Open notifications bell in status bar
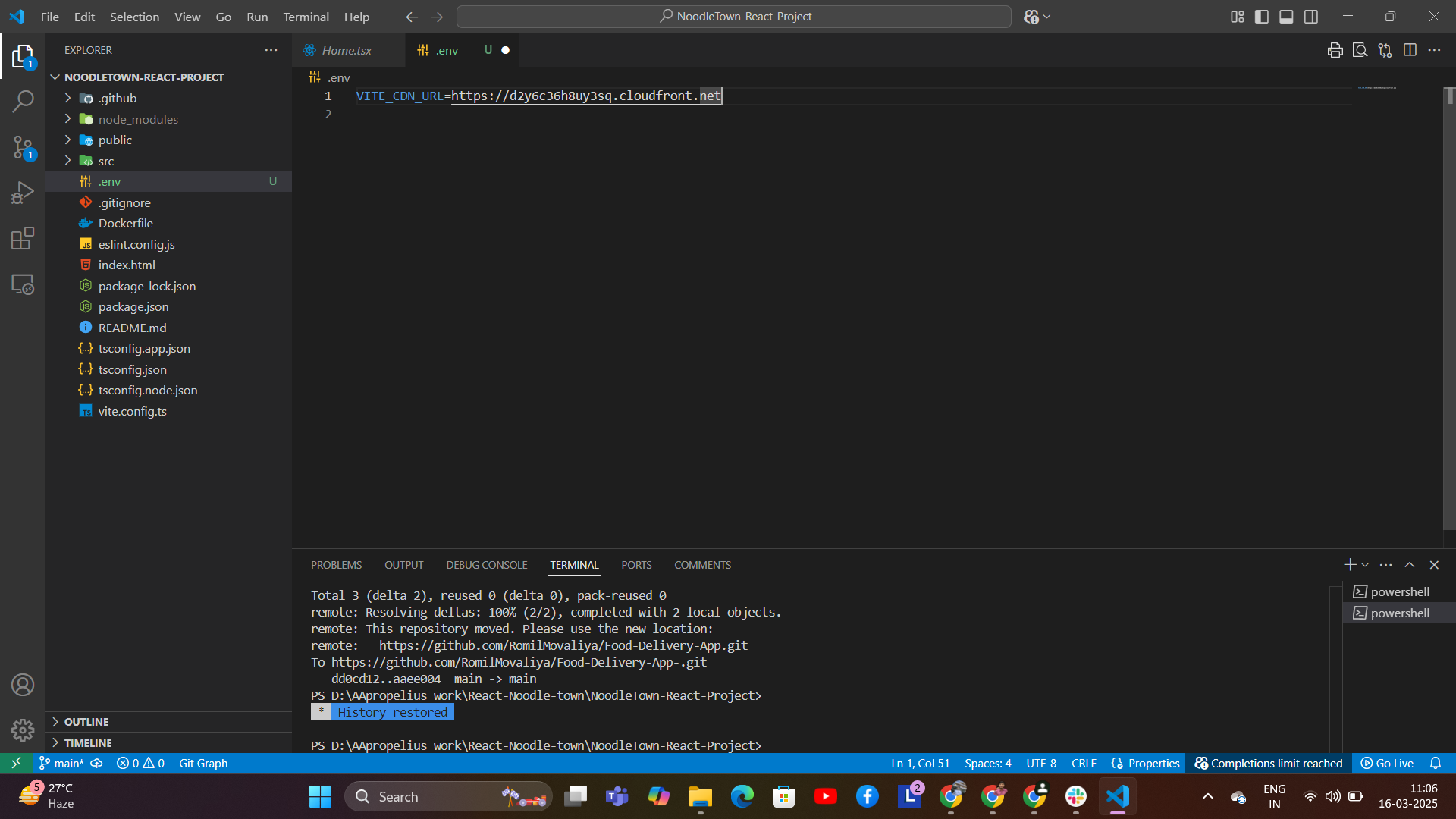Viewport: 1456px width, 819px height. tap(1436, 763)
